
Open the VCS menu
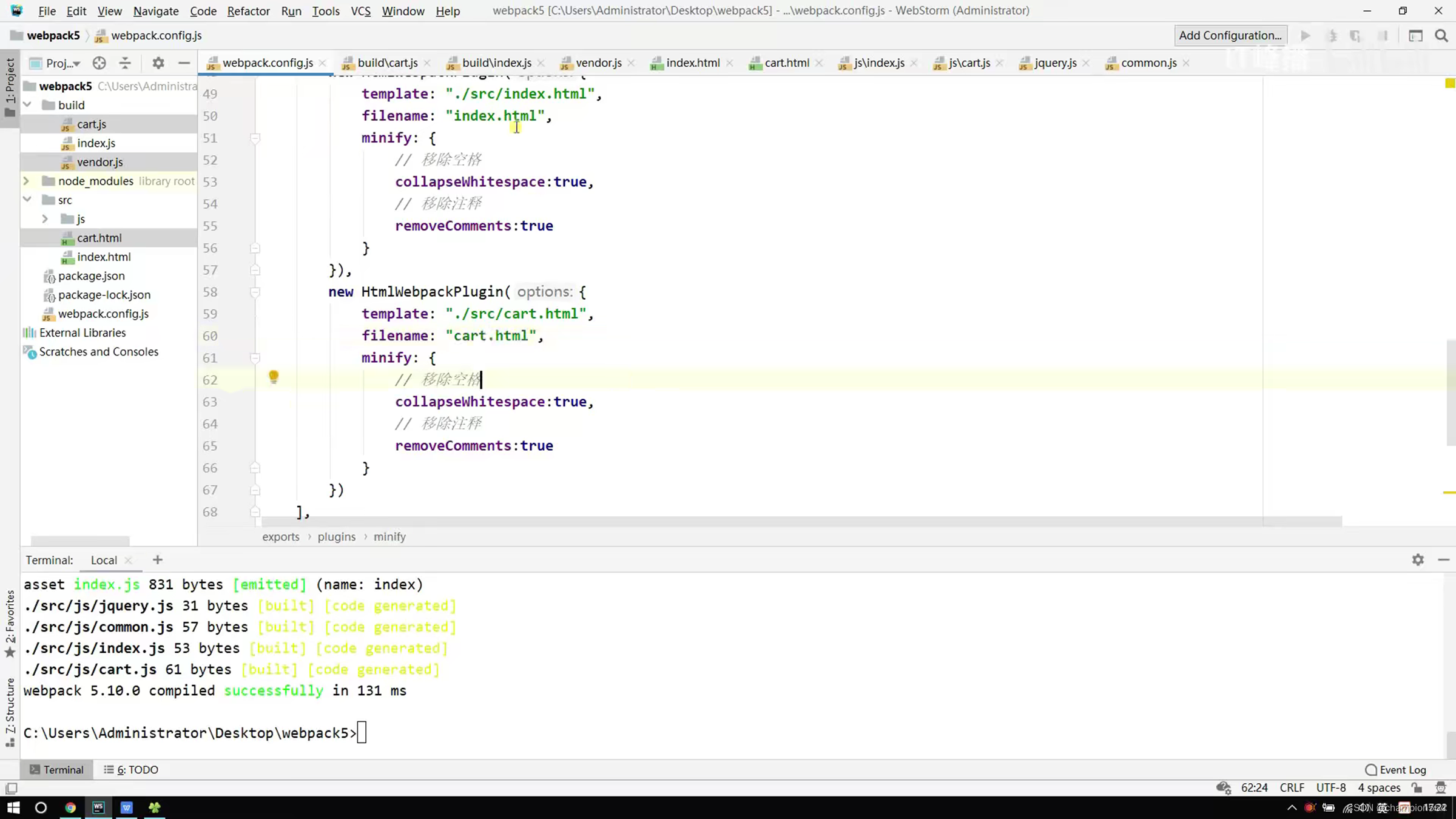(x=360, y=11)
